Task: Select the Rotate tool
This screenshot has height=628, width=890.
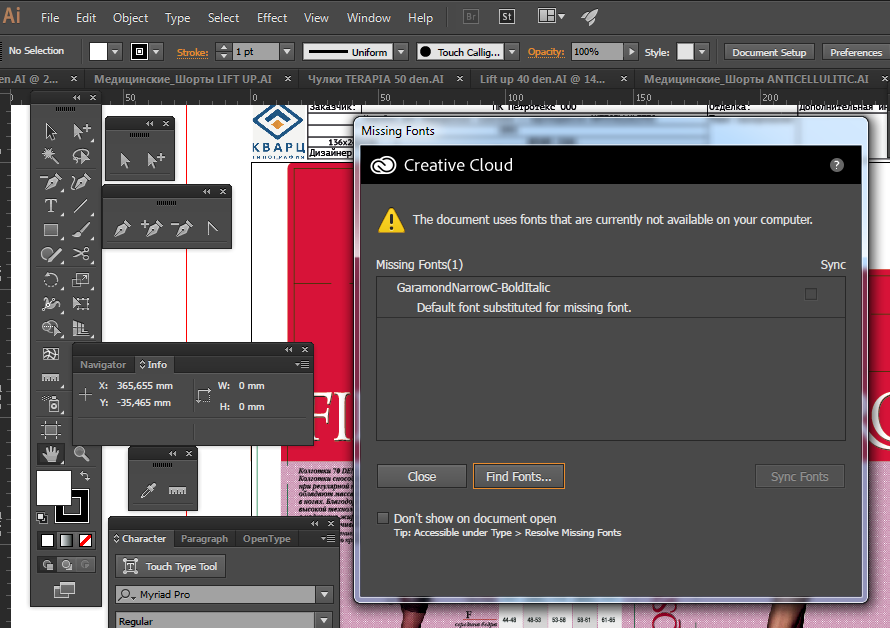Action: click(51, 279)
